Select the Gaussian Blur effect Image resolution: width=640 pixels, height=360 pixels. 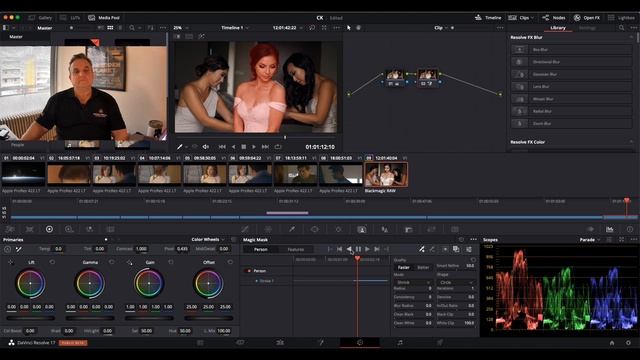[x=571, y=74]
